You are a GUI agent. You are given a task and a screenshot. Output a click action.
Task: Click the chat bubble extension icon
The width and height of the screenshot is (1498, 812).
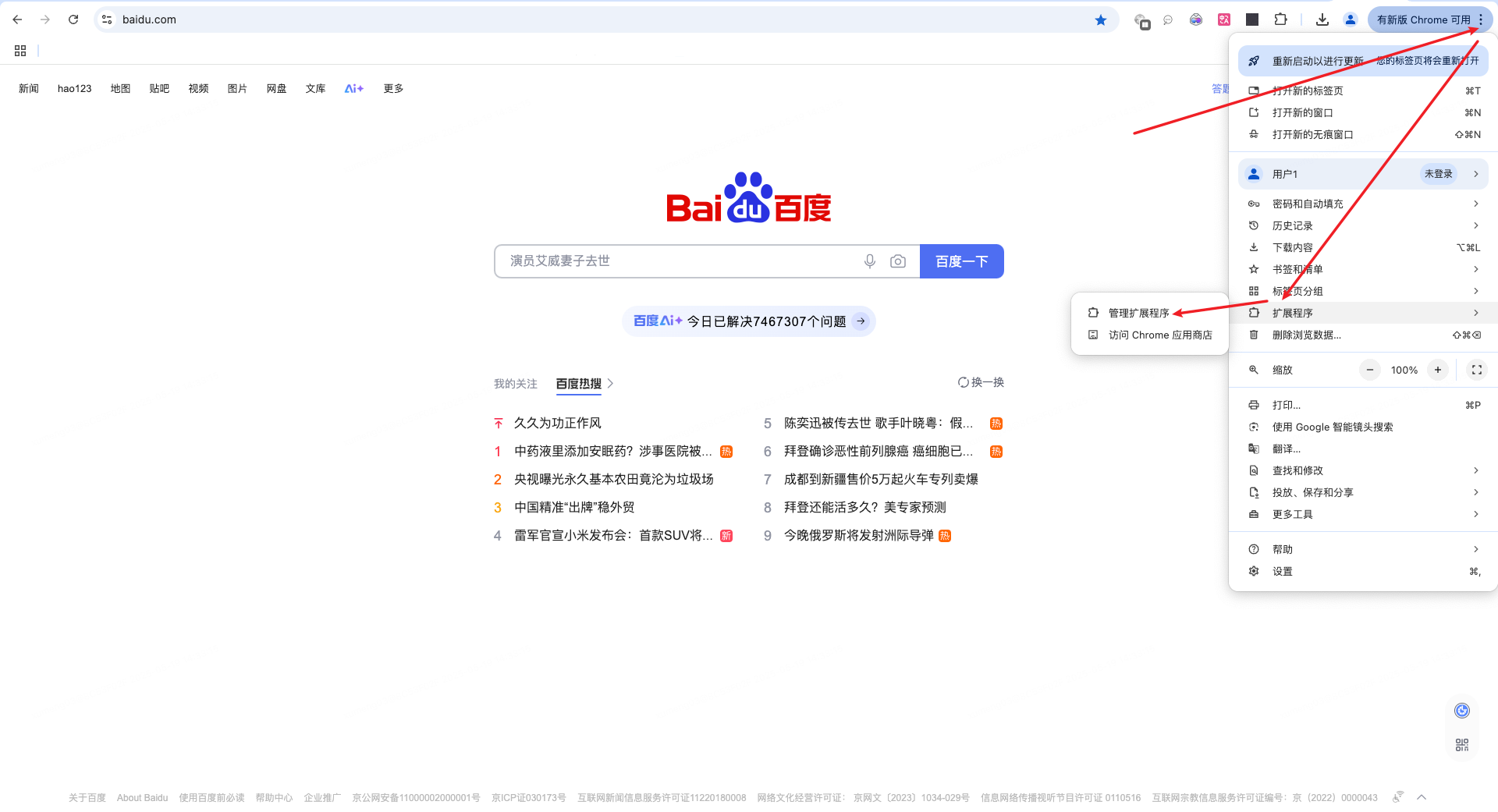click(x=1168, y=20)
